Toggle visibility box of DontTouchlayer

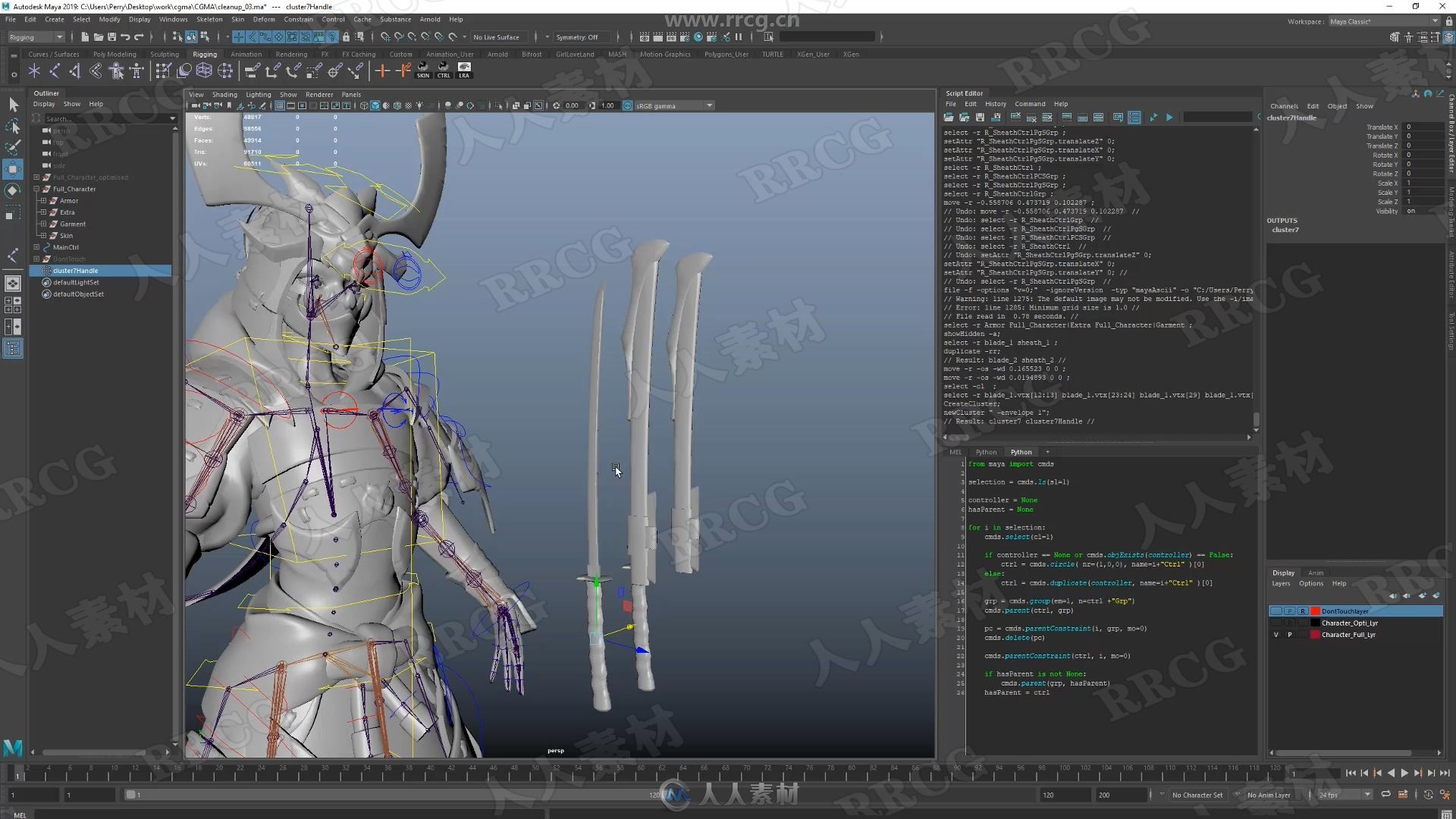pos(1276,610)
